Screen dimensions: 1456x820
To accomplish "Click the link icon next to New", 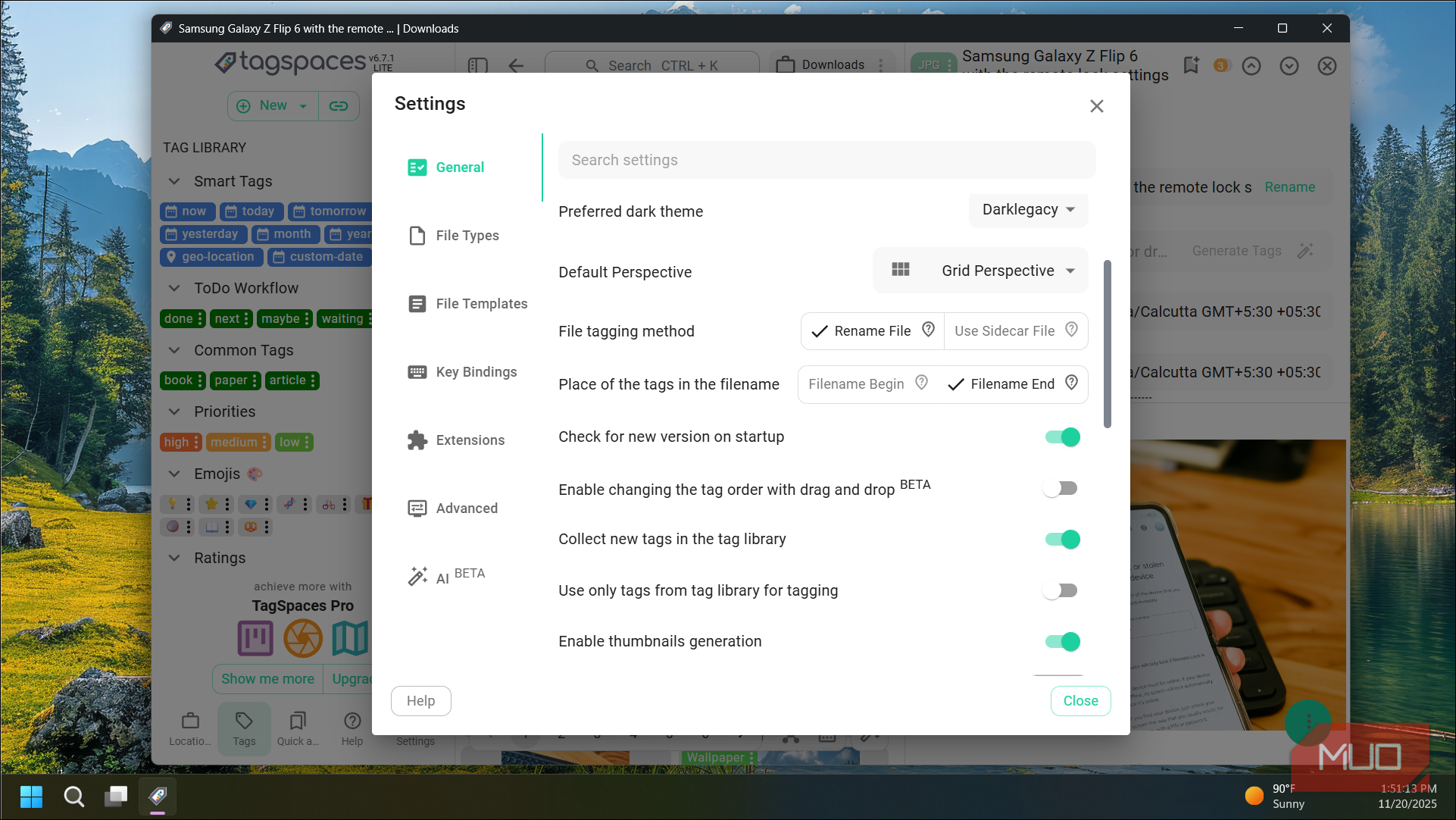I will click(339, 106).
